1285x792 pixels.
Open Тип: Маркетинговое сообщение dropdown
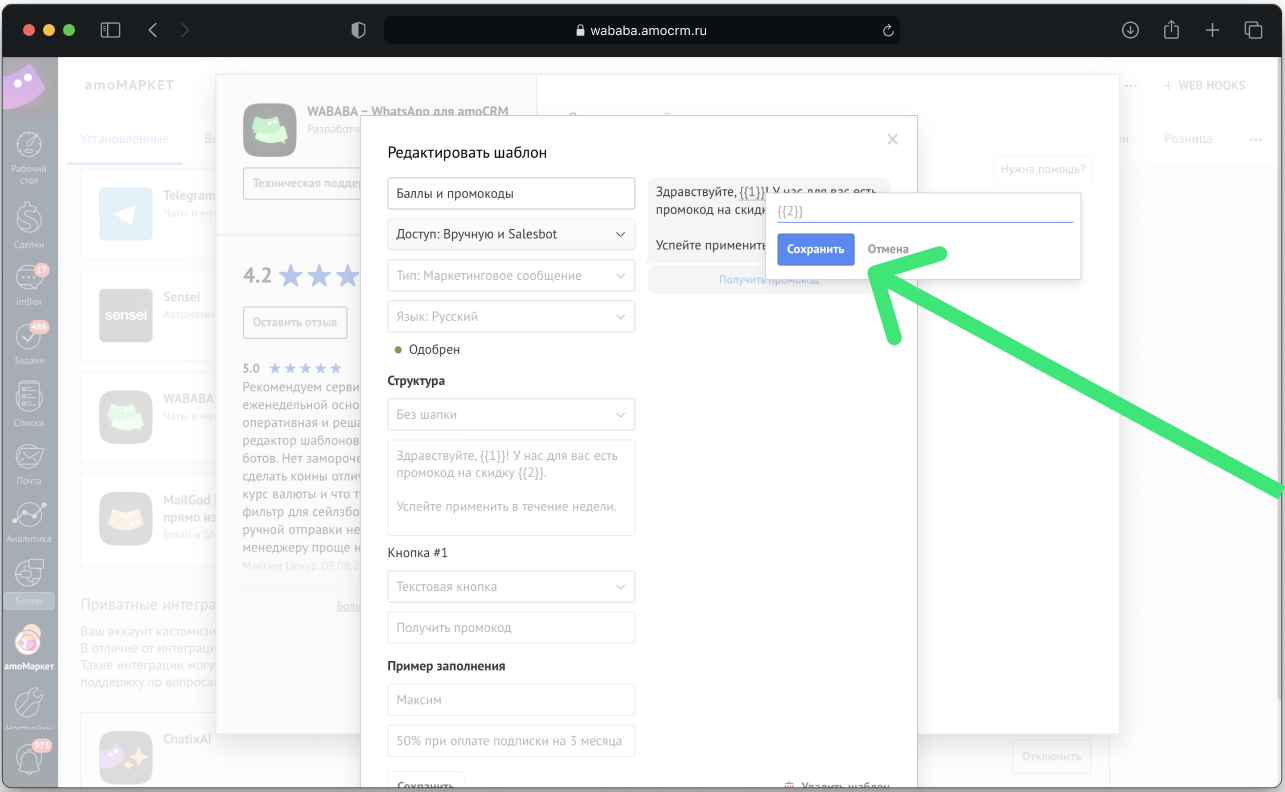pos(511,275)
